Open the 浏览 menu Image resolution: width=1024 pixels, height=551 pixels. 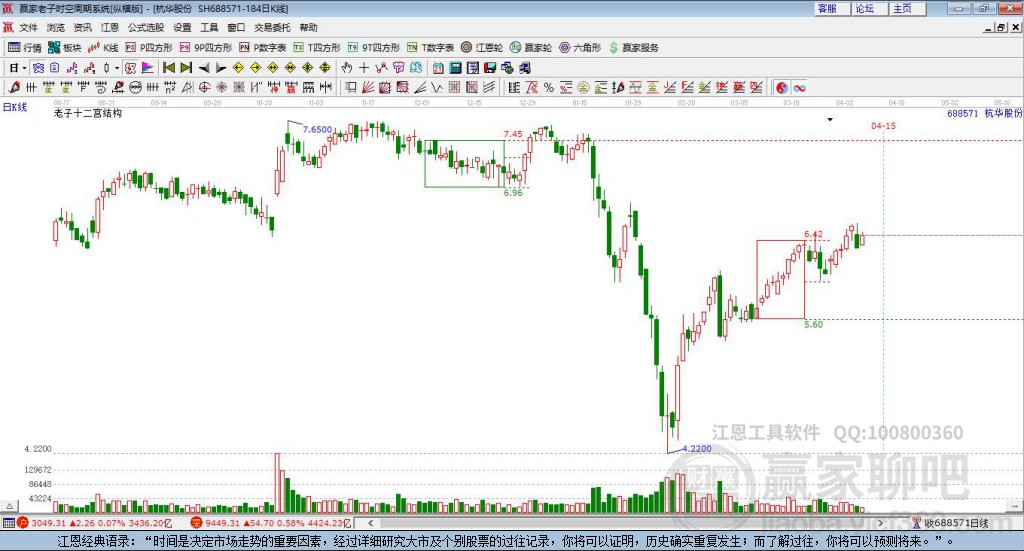click(x=56, y=27)
